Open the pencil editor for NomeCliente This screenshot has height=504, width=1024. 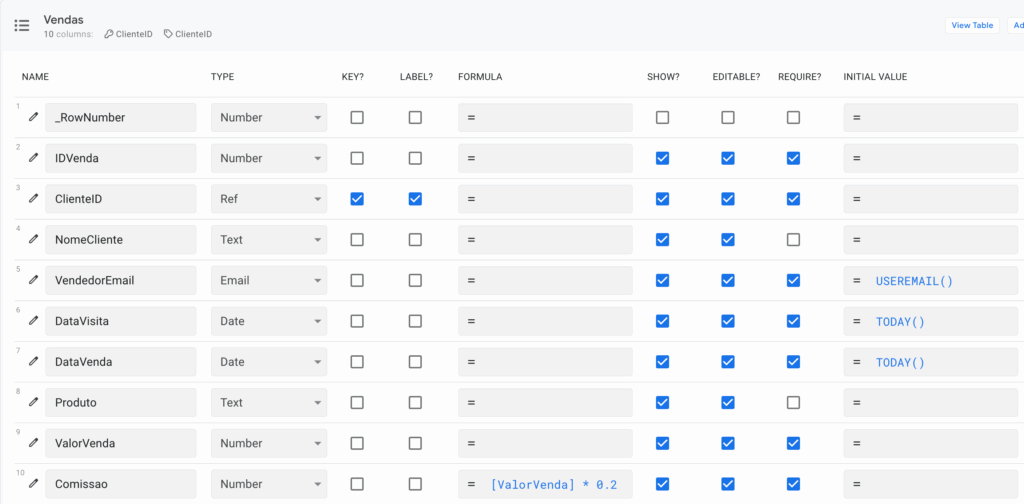(x=33, y=240)
